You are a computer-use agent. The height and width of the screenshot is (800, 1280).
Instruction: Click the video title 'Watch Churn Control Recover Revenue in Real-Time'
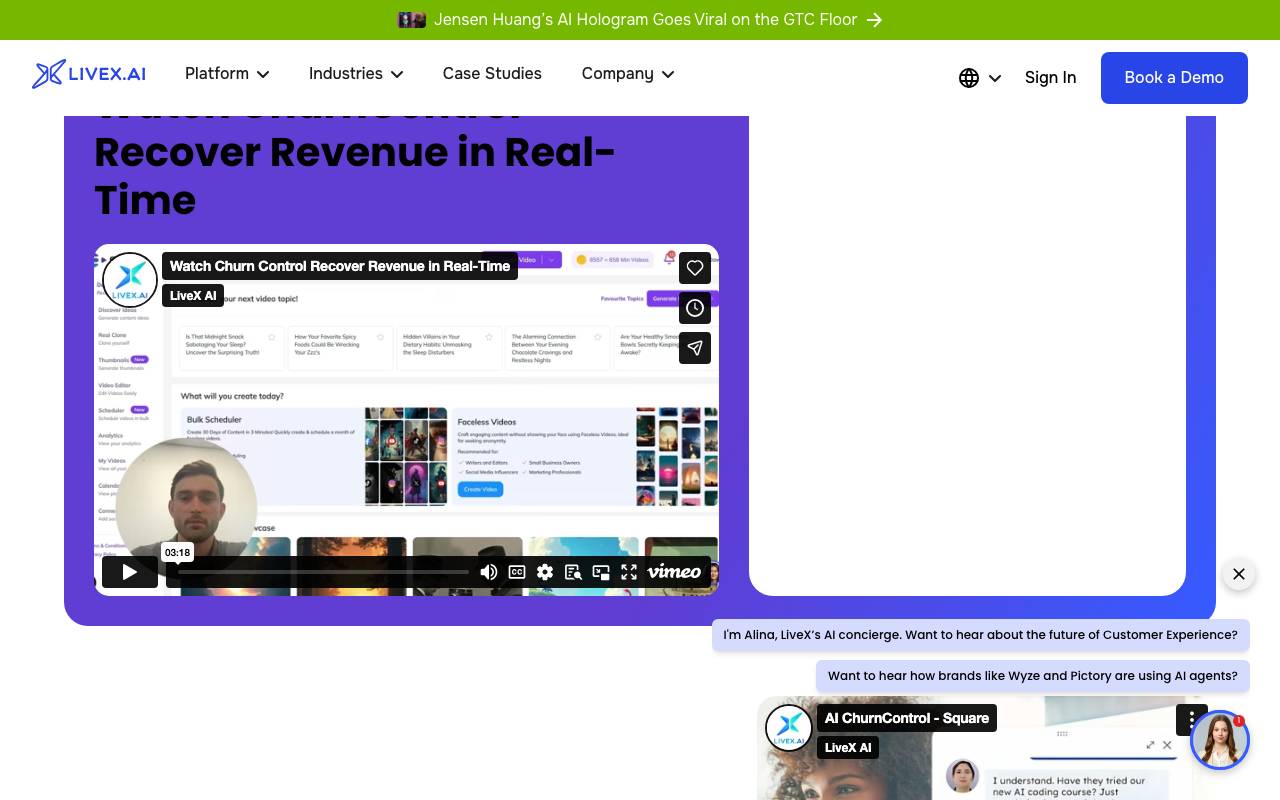(x=340, y=266)
